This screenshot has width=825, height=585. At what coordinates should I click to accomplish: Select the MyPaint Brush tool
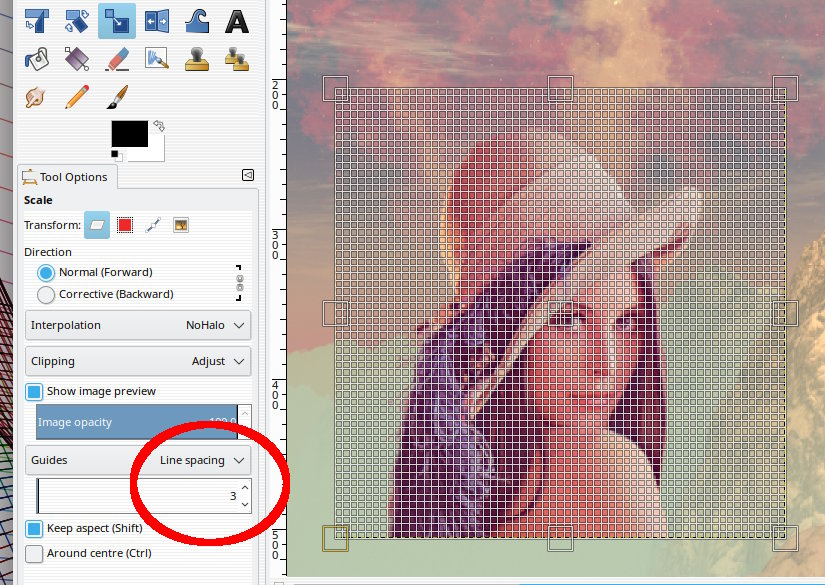click(157, 59)
